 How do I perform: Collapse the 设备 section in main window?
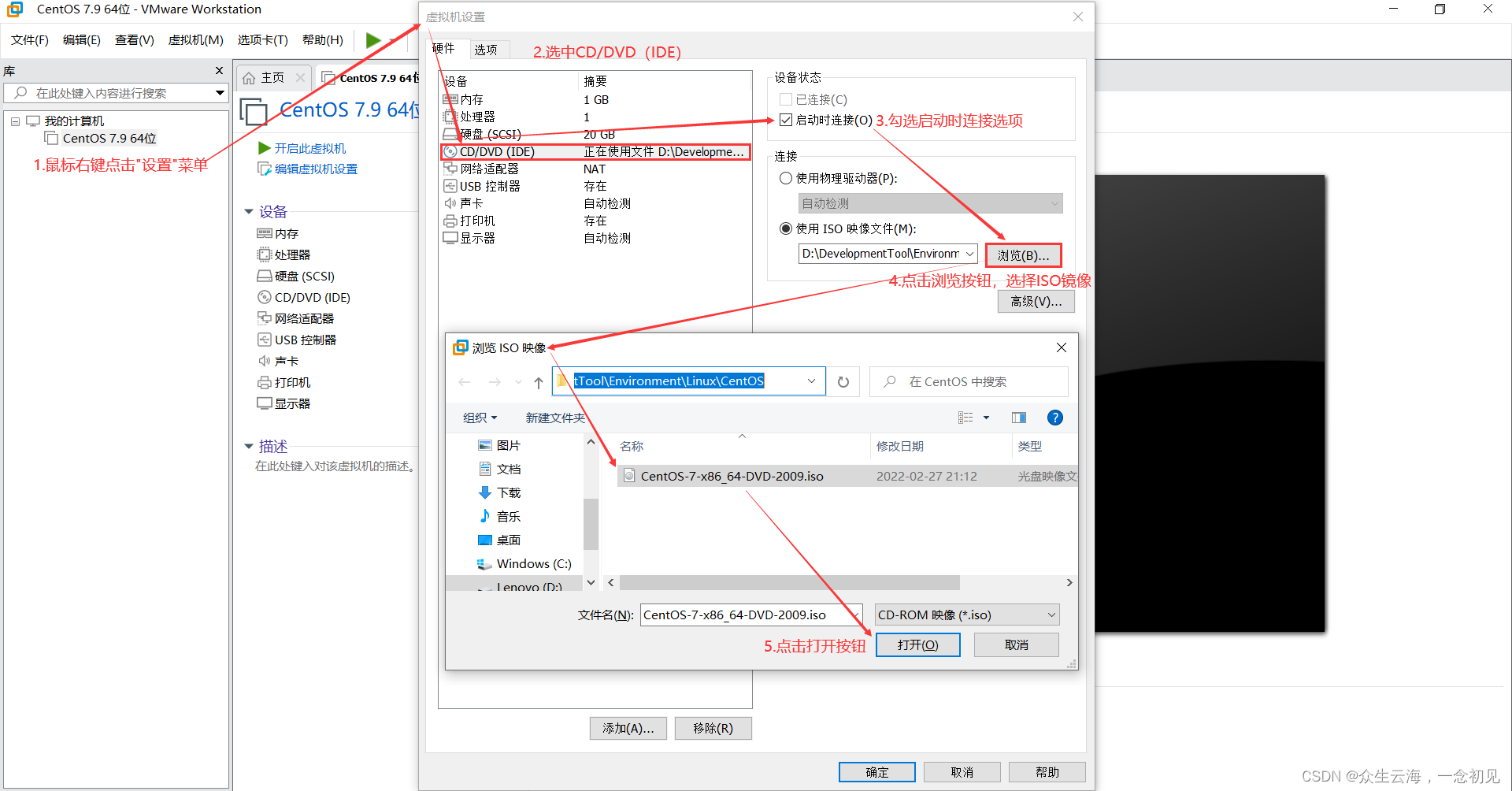click(249, 212)
